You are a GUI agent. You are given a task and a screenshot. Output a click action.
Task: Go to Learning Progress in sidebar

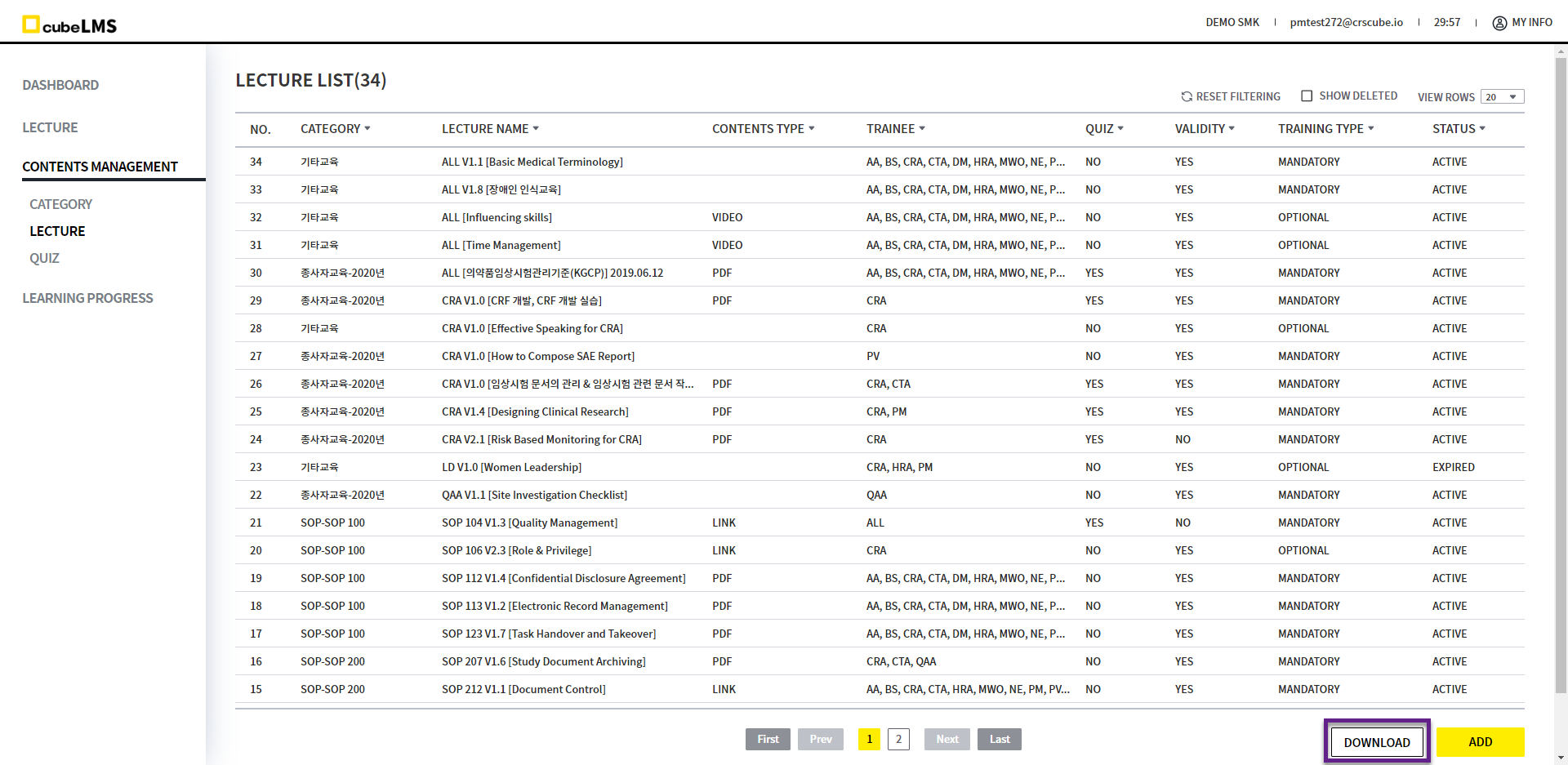pyautogui.click(x=87, y=298)
